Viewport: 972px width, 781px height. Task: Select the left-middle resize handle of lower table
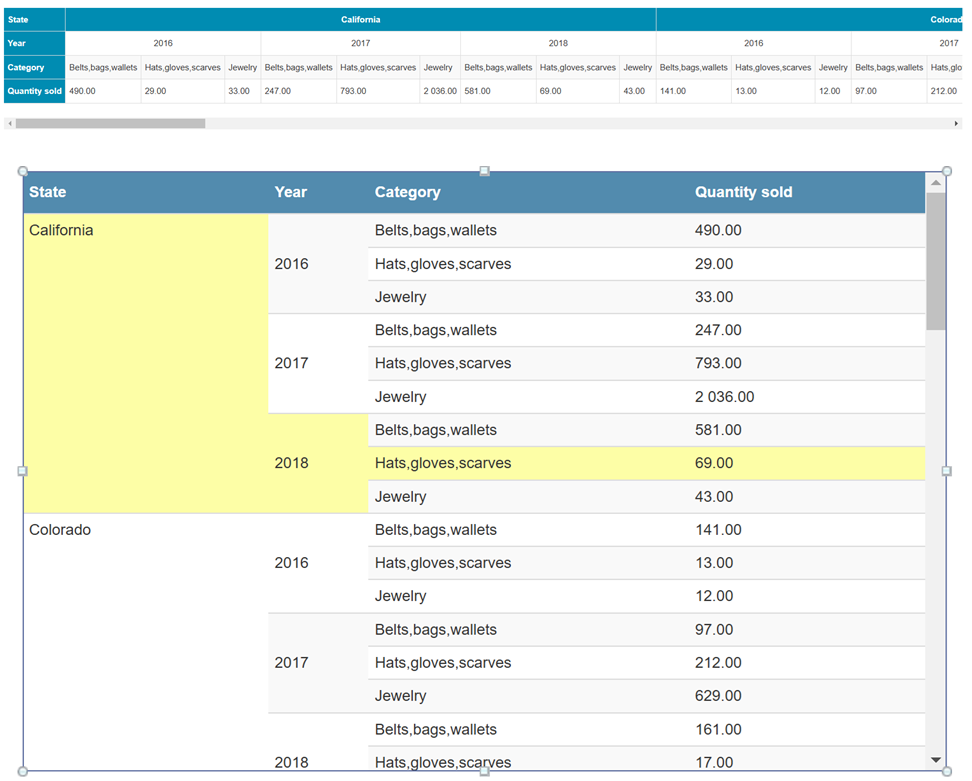click(23, 470)
